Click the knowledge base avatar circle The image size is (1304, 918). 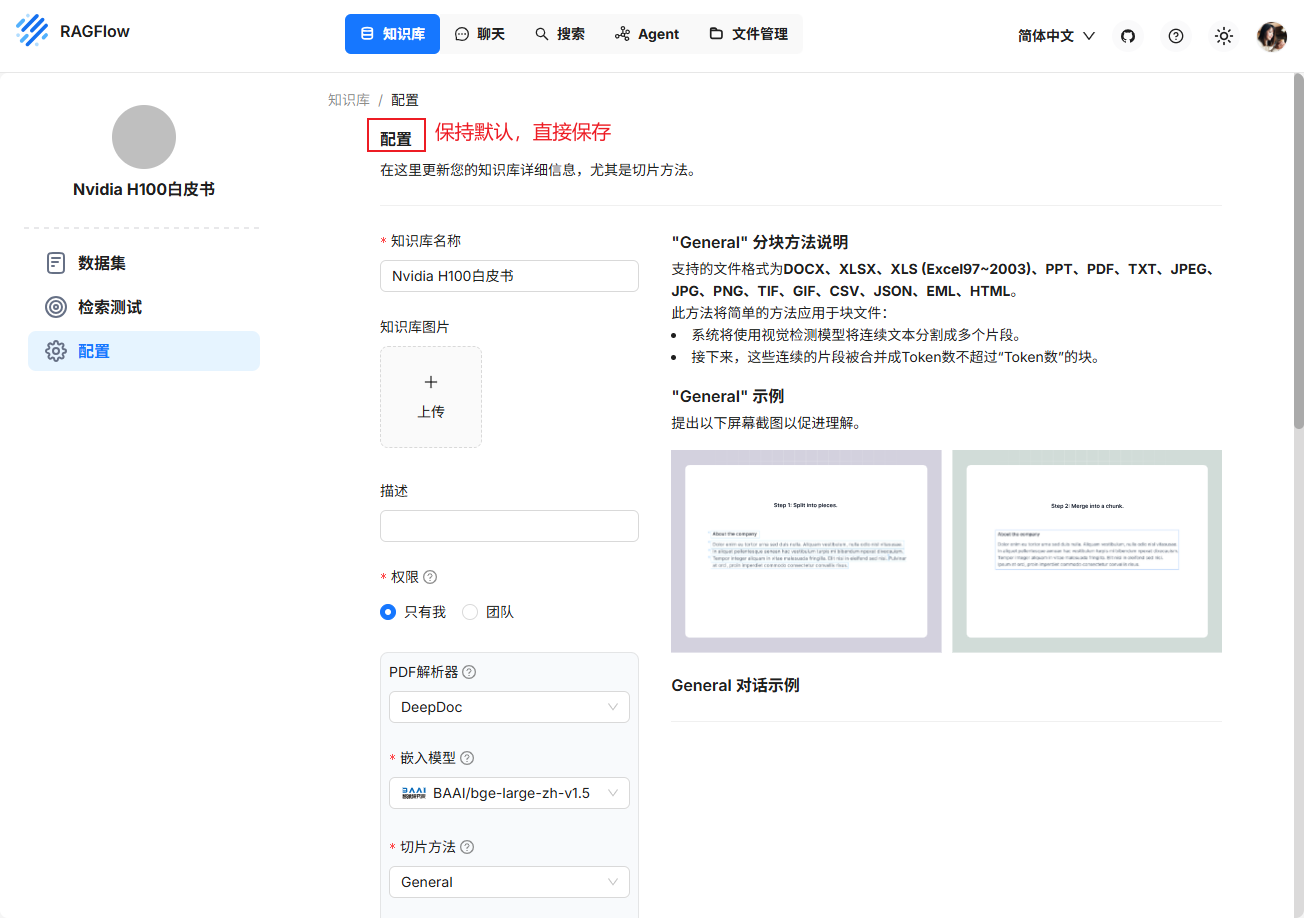click(x=144, y=137)
